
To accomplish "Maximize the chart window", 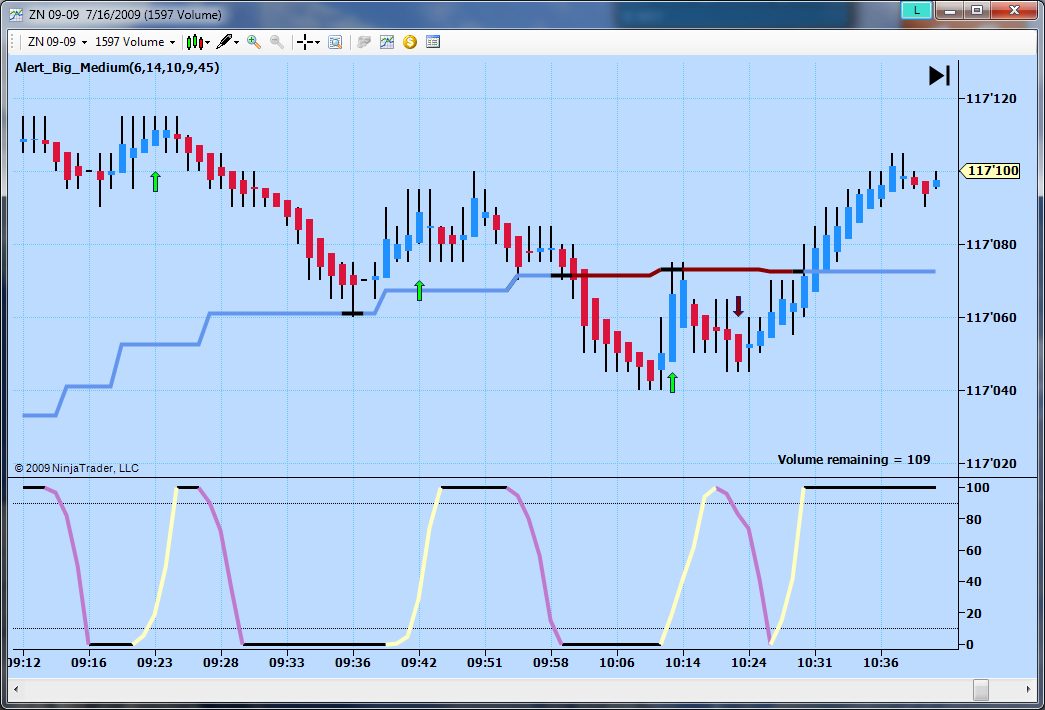I will coord(977,10).
